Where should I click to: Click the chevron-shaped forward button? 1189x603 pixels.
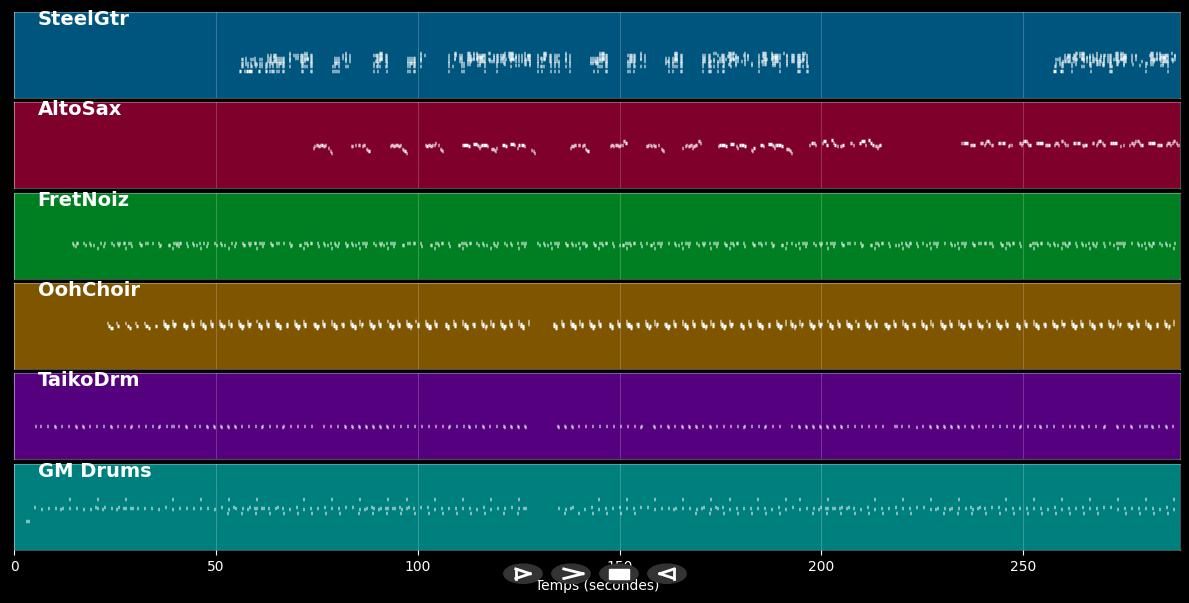click(571, 574)
